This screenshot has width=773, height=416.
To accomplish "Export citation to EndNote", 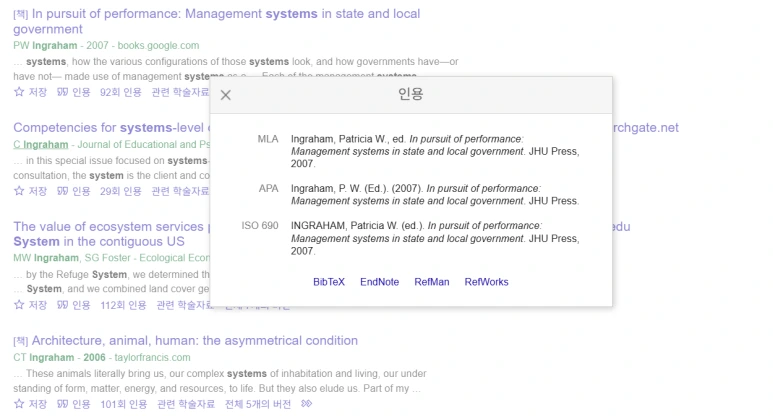I will pos(380,282).
